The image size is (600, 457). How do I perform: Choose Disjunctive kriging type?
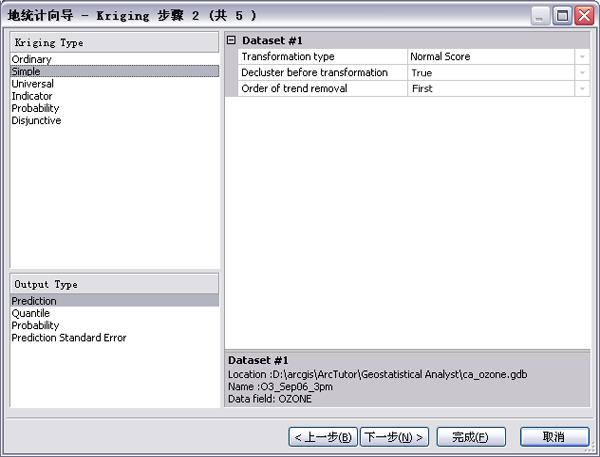coord(36,121)
